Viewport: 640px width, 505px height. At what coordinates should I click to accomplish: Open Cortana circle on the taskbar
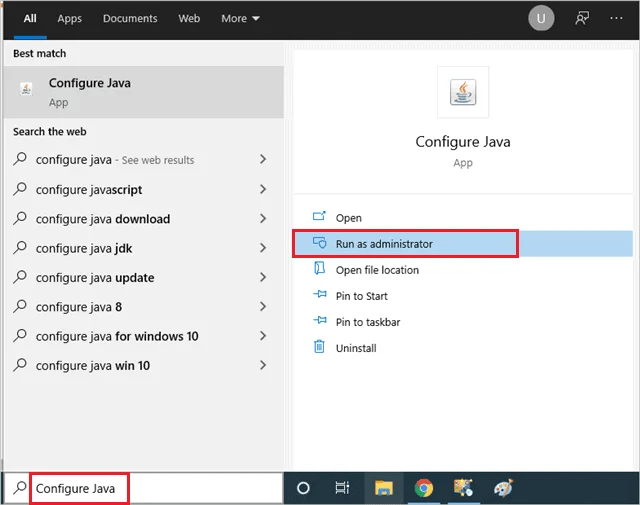point(303,488)
